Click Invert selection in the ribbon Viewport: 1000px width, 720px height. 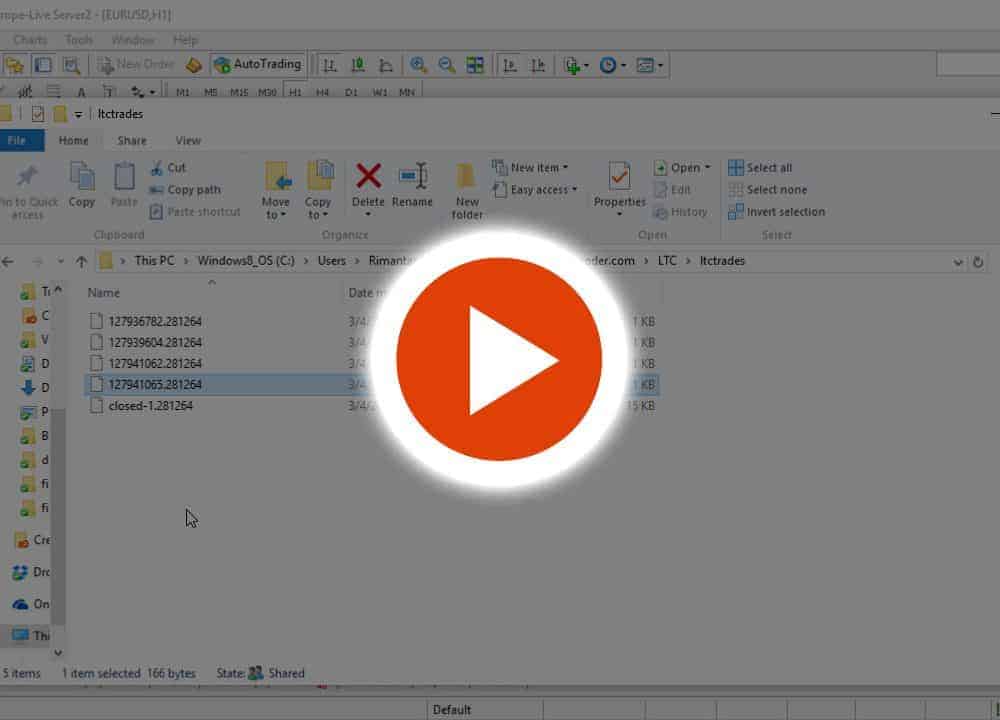click(777, 212)
